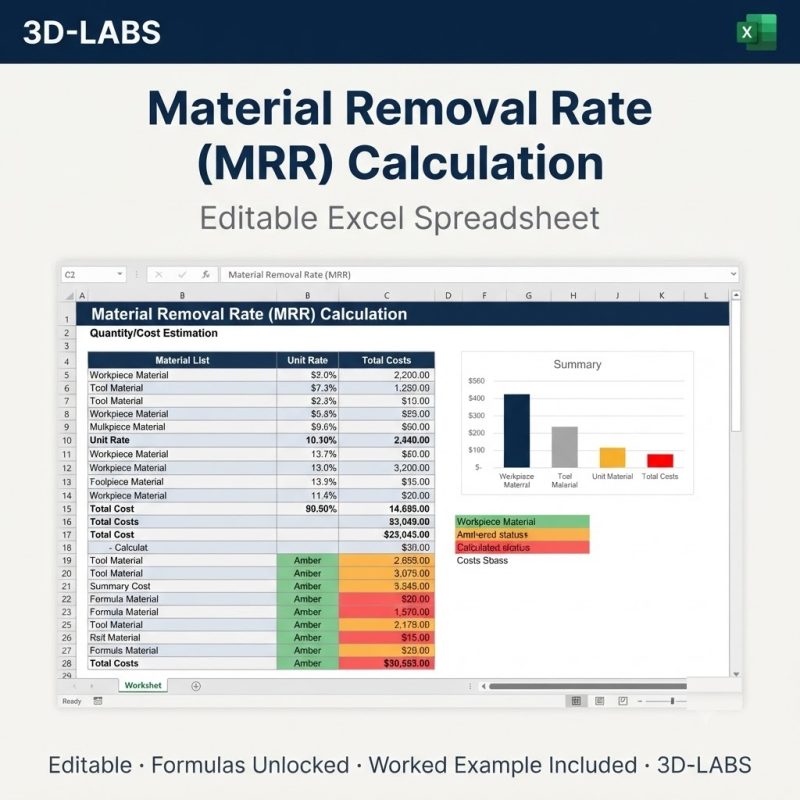This screenshot has height=800, width=800.
Task: Click the Select All corner triangle
Action: tap(69, 296)
